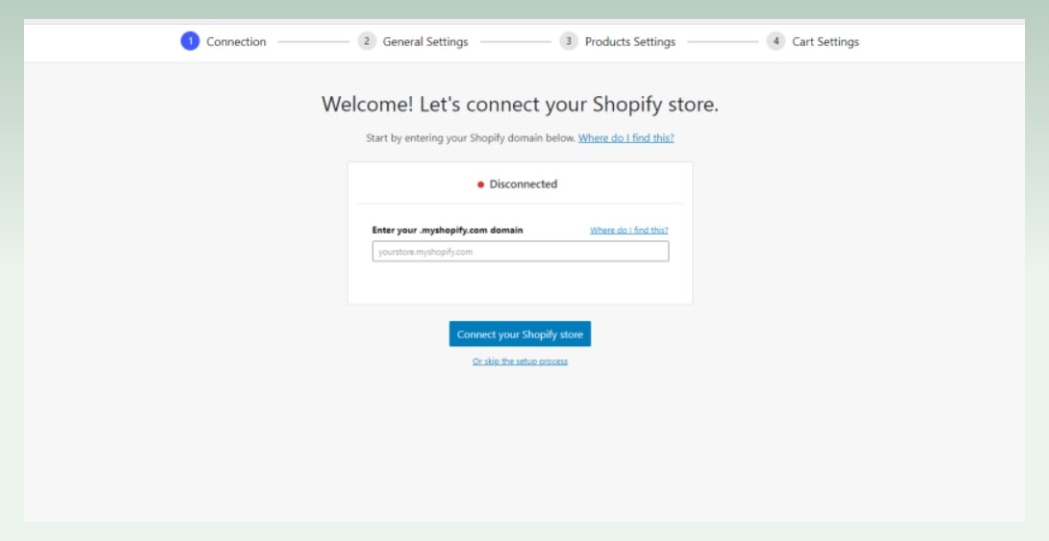Click 'Enter your .myshopify.com domain' label
The width and height of the screenshot is (1049, 541).
pyautogui.click(x=448, y=230)
